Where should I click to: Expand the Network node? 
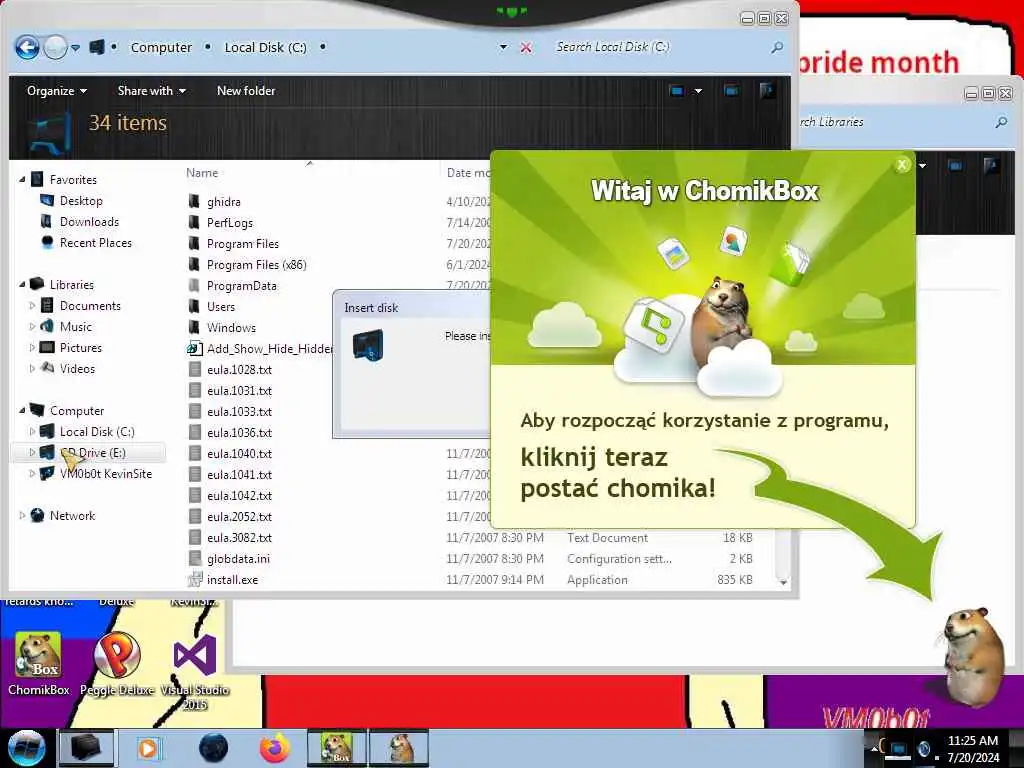[22, 515]
